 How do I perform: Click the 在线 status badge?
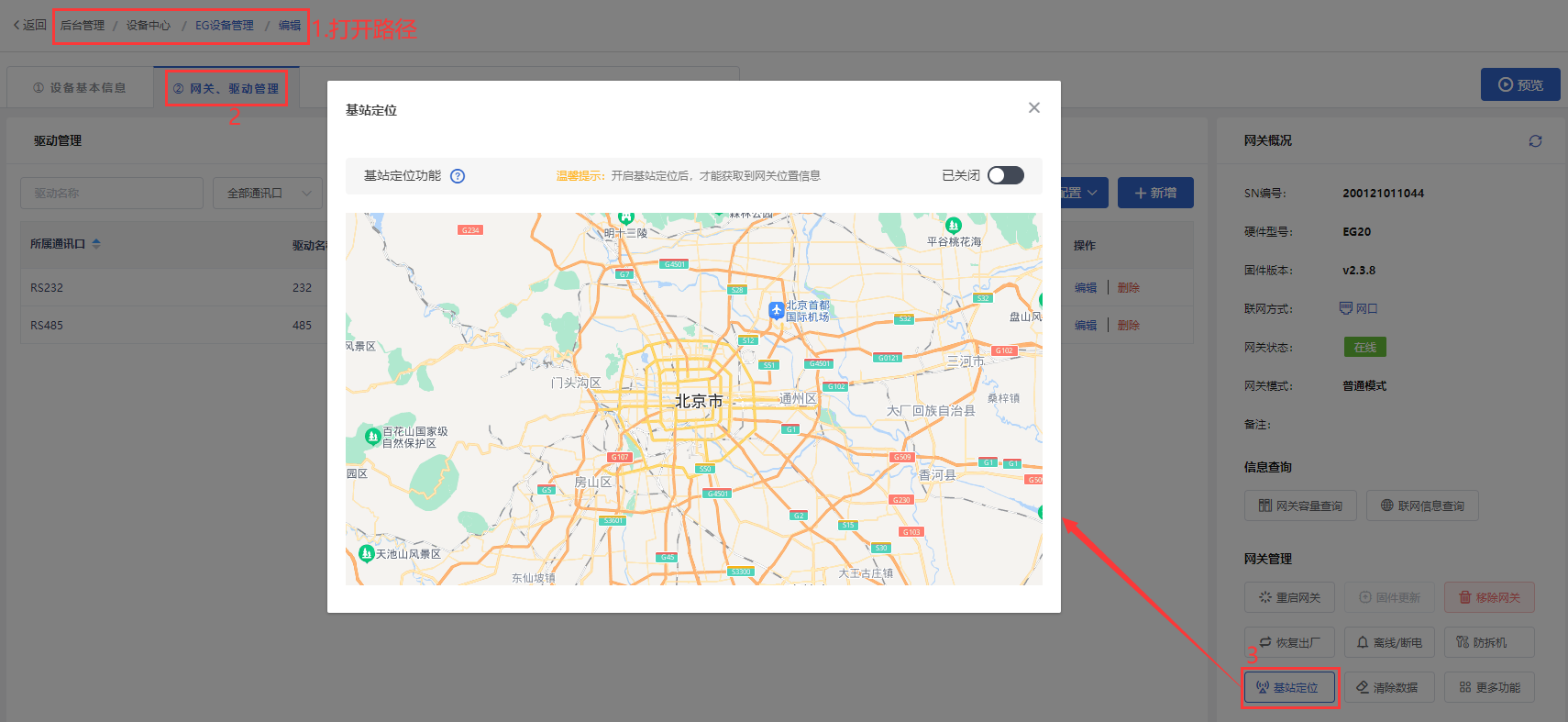pyautogui.click(x=1365, y=347)
